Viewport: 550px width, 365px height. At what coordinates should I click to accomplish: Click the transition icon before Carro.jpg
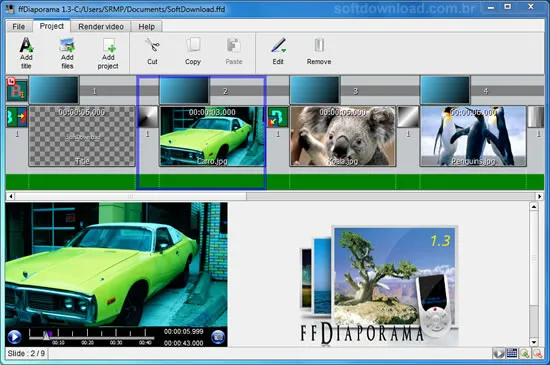point(148,117)
